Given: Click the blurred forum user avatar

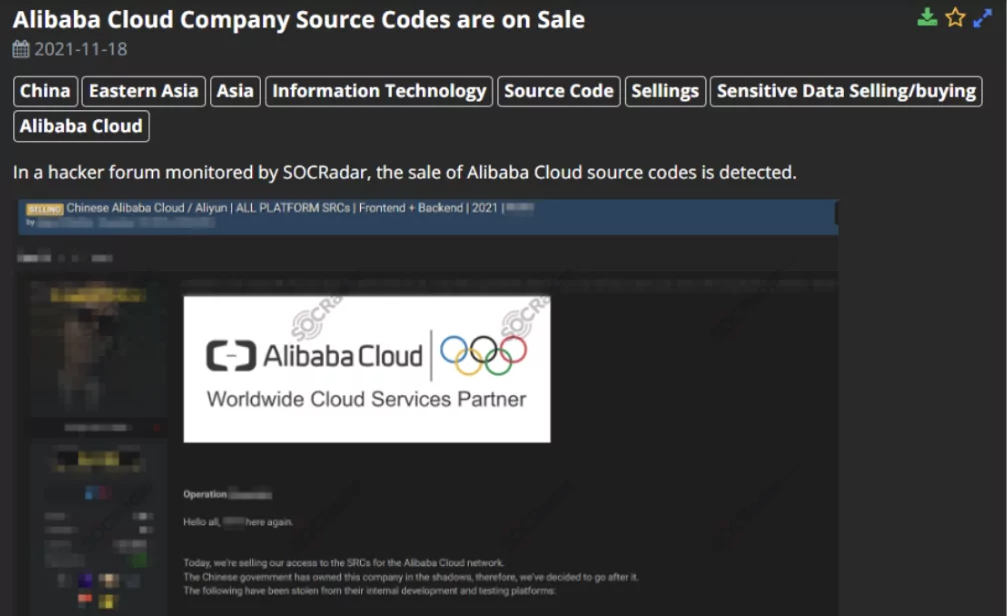Looking at the screenshot, I should pyautogui.click(x=96, y=350).
